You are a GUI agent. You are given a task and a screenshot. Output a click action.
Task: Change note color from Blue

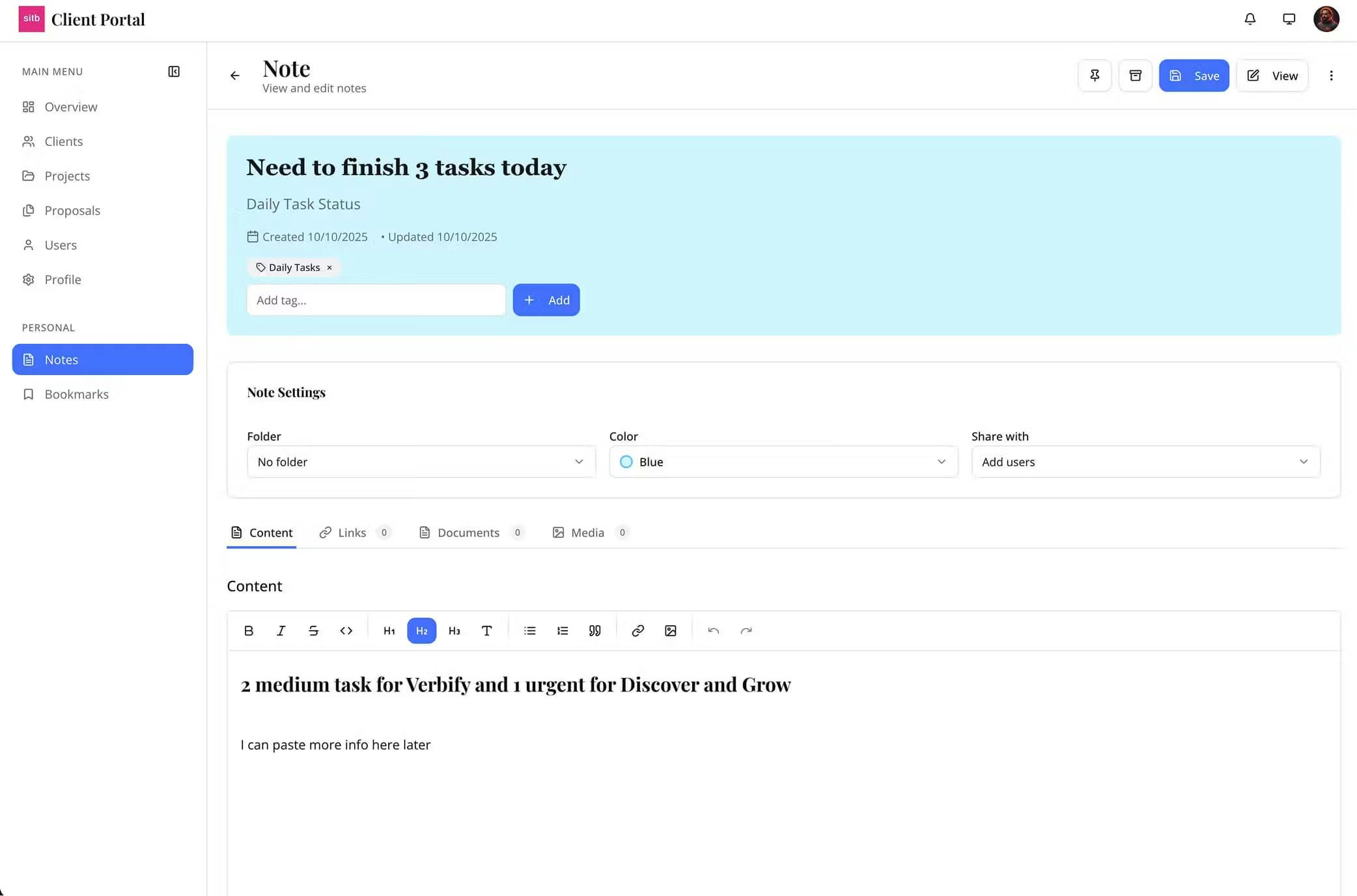coord(783,462)
